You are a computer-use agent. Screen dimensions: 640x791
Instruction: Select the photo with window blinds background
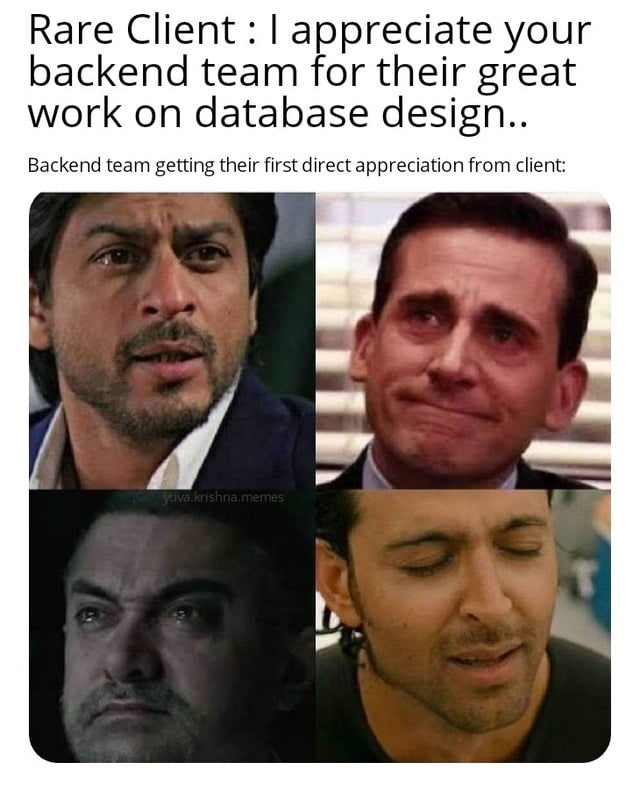click(463, 341)
